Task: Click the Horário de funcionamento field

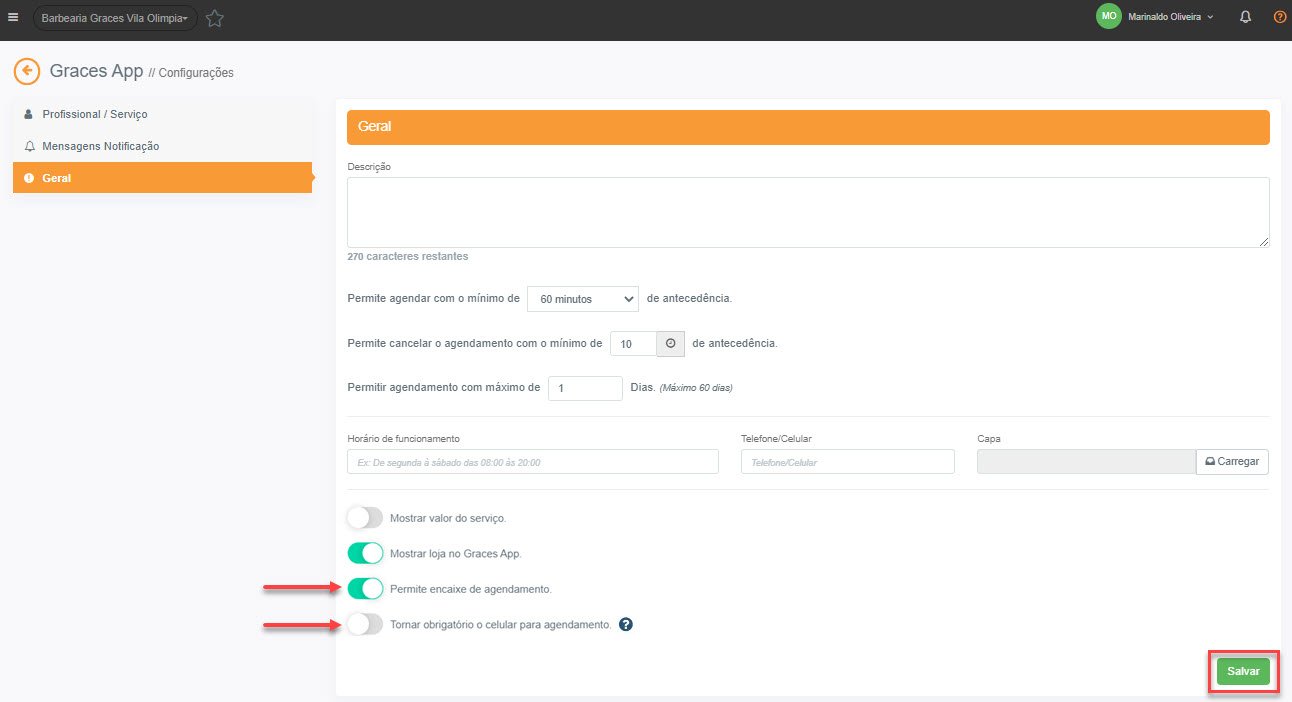Action: pos(533,462)
